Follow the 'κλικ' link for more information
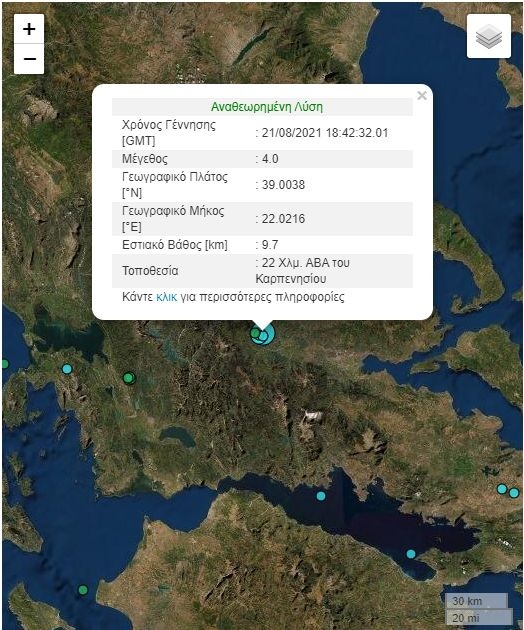The image size is (524, 630). [x=166, y=297]
